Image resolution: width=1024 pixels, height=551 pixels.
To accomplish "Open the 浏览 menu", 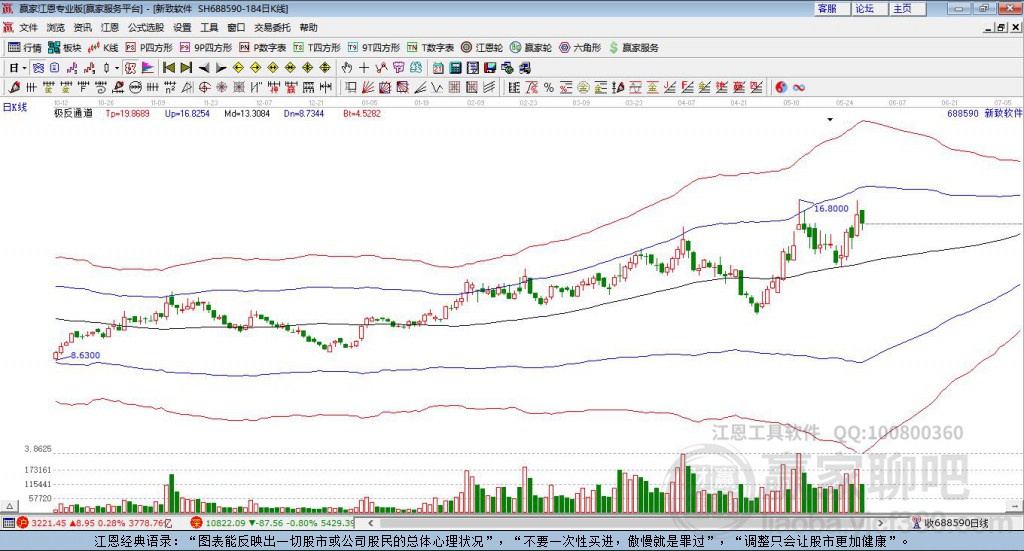I will tap(56, 27).
